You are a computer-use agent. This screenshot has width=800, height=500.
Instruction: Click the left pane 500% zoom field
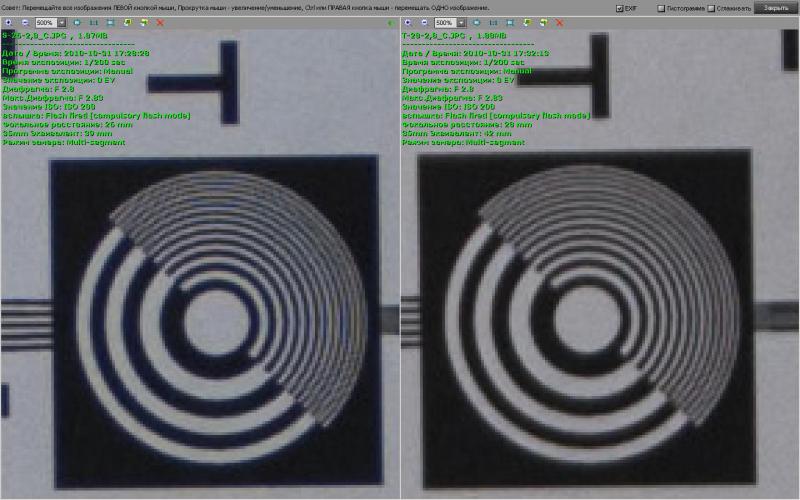click(x=46, y=23)
